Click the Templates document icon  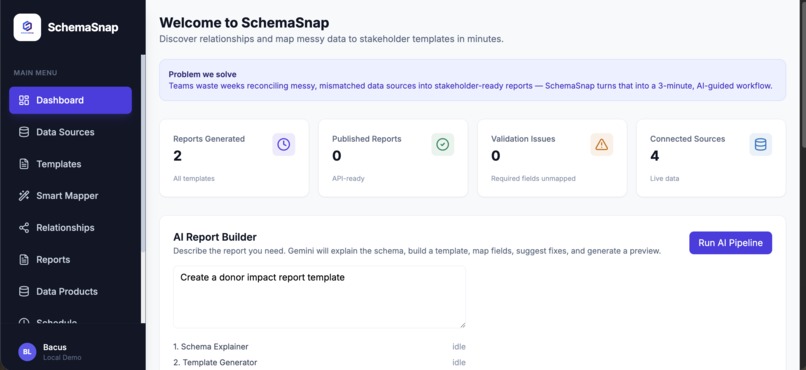(24, 164)
